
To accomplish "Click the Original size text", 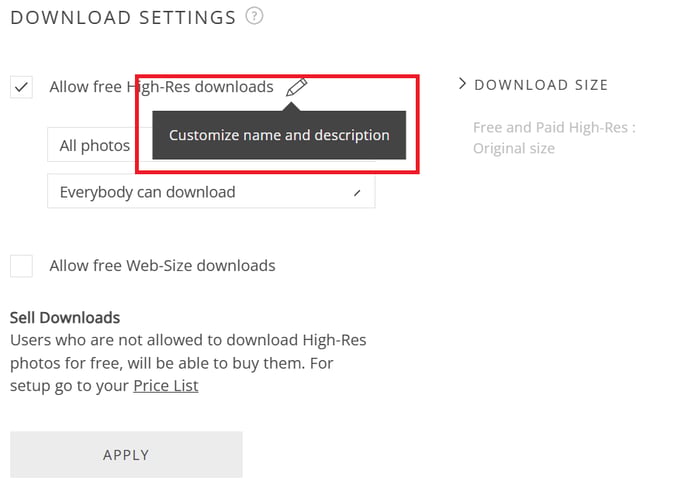I will [x=514, y=148].
